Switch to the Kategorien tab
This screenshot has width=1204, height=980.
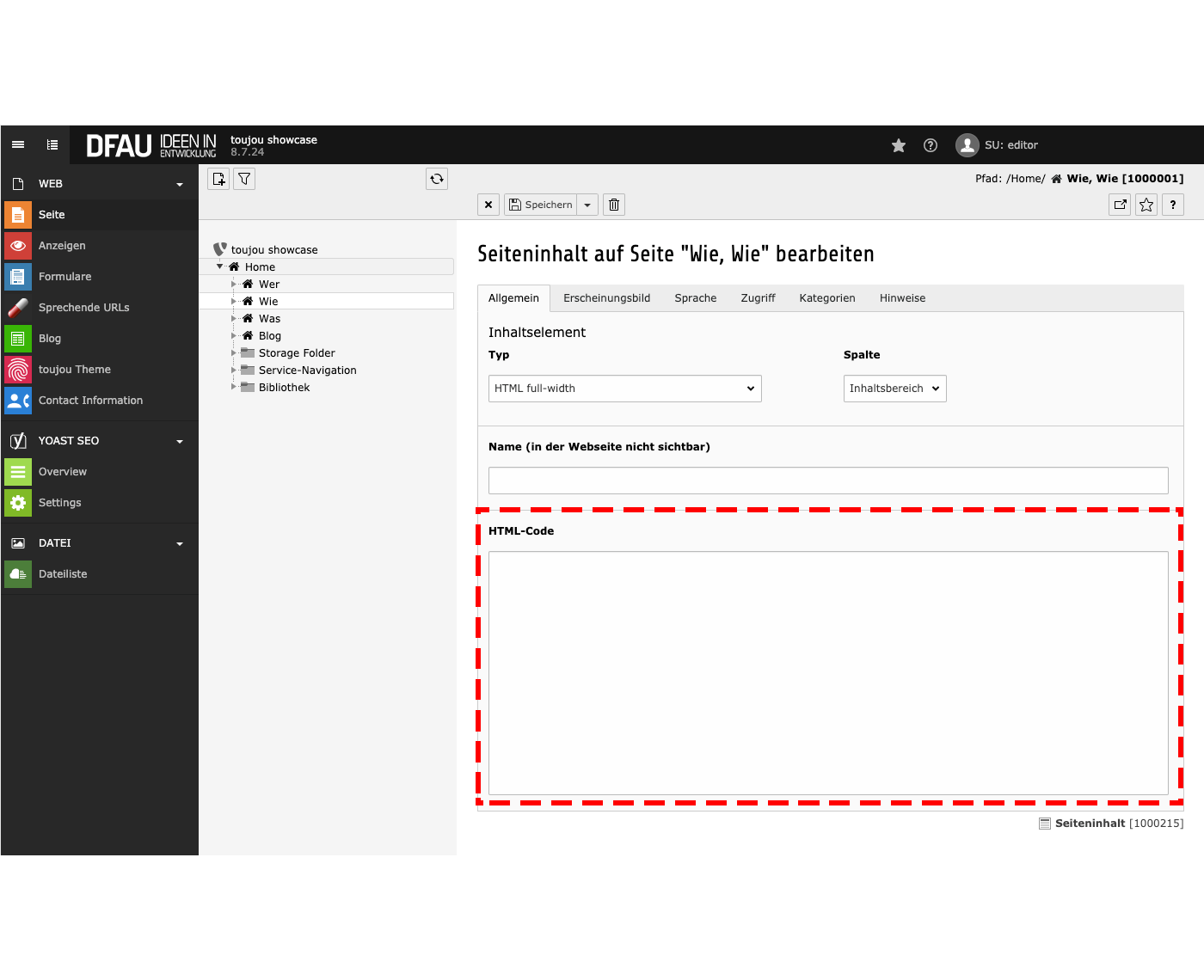click(x=826, y=298)
